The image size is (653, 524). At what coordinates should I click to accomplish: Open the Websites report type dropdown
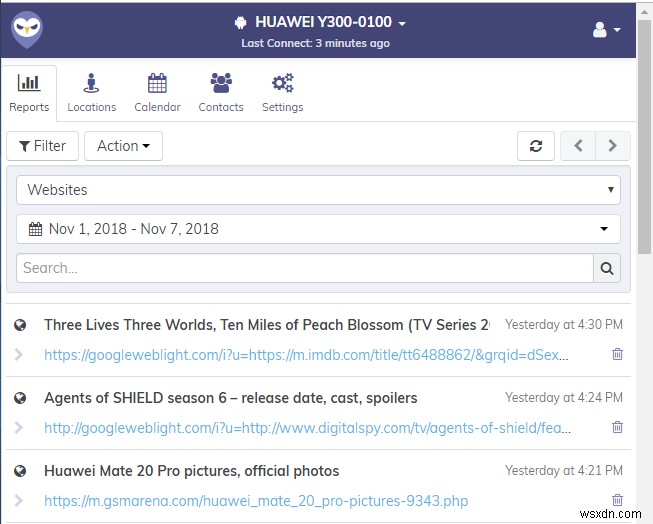318,190
